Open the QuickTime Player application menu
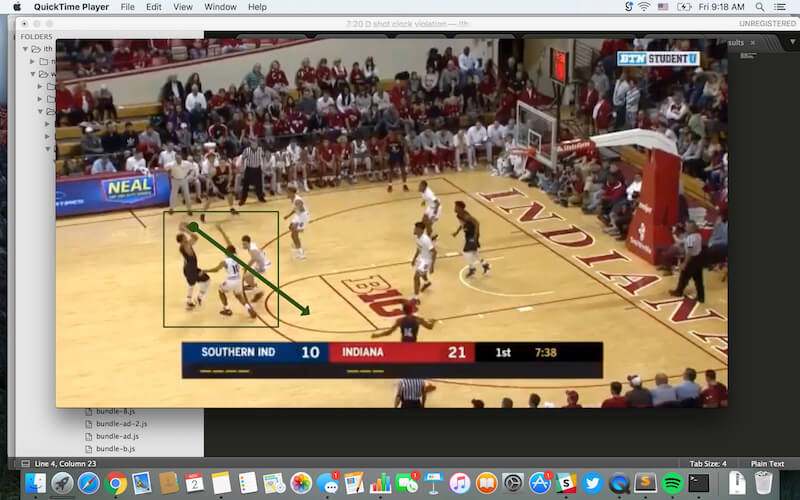 (x=71, y=7)
